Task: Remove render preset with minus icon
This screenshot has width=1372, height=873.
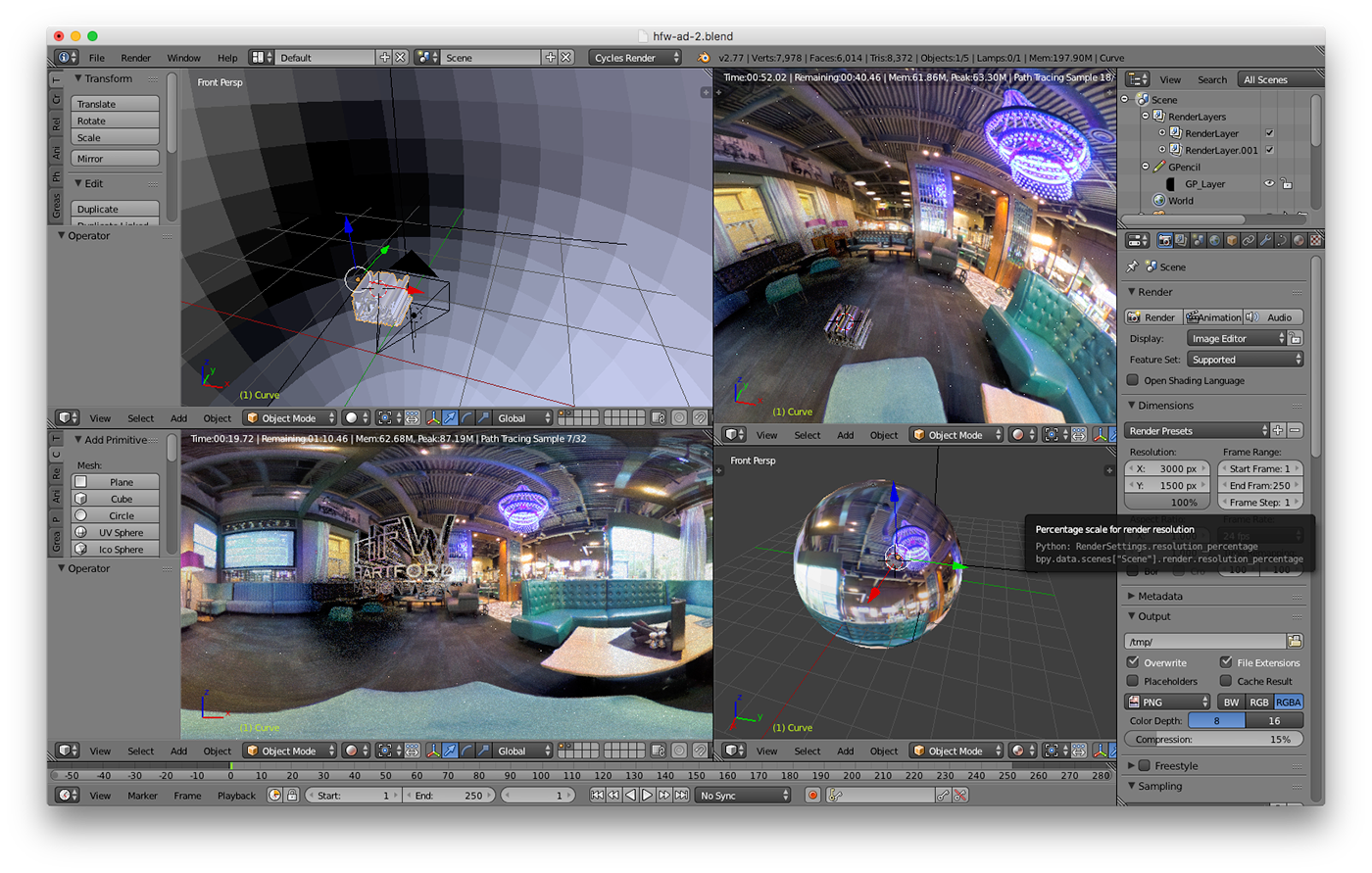Action: tap(1295, 431)
